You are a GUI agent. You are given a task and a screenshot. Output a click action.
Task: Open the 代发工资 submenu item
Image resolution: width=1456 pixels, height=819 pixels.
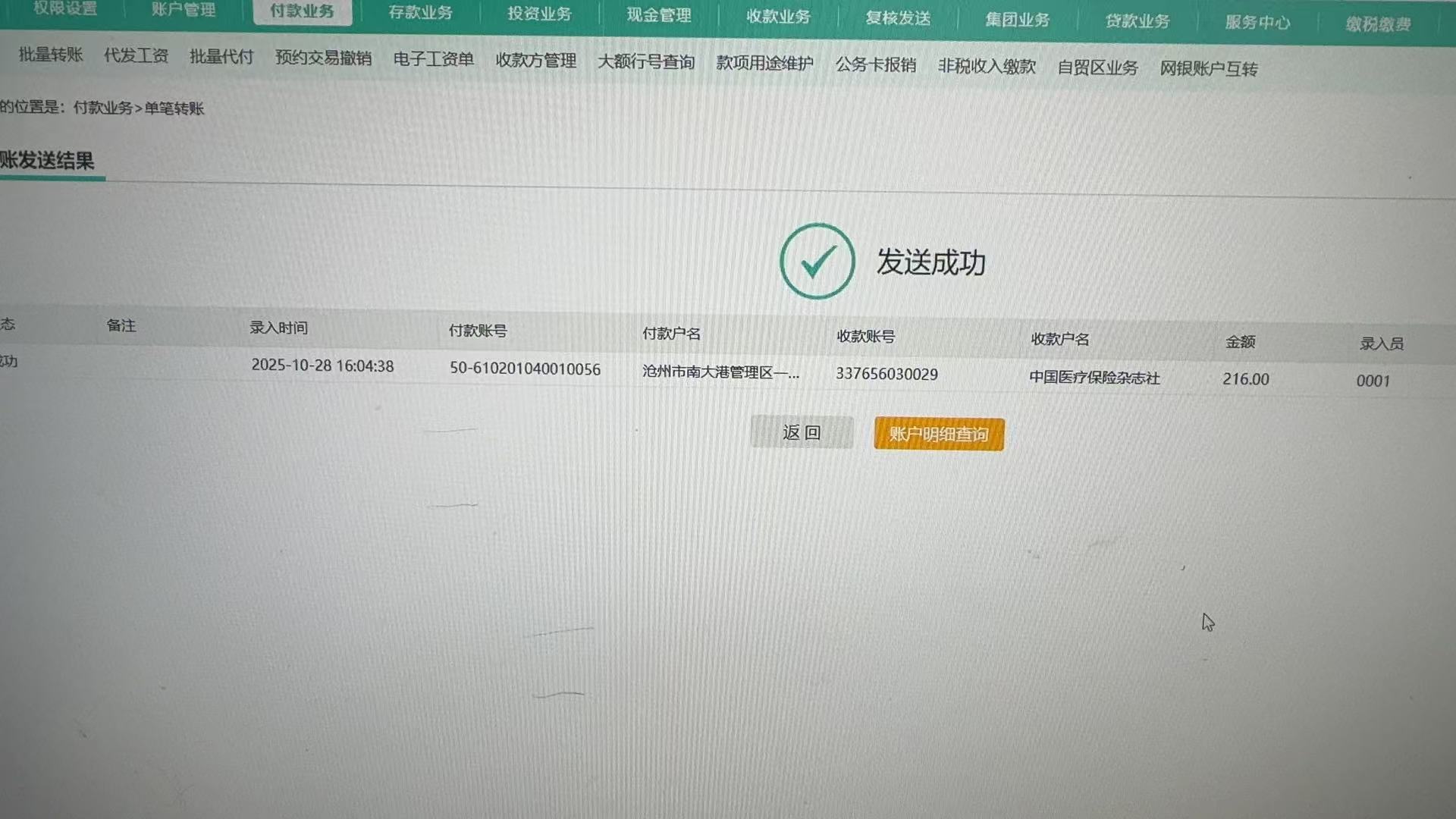tap(136, 55)
